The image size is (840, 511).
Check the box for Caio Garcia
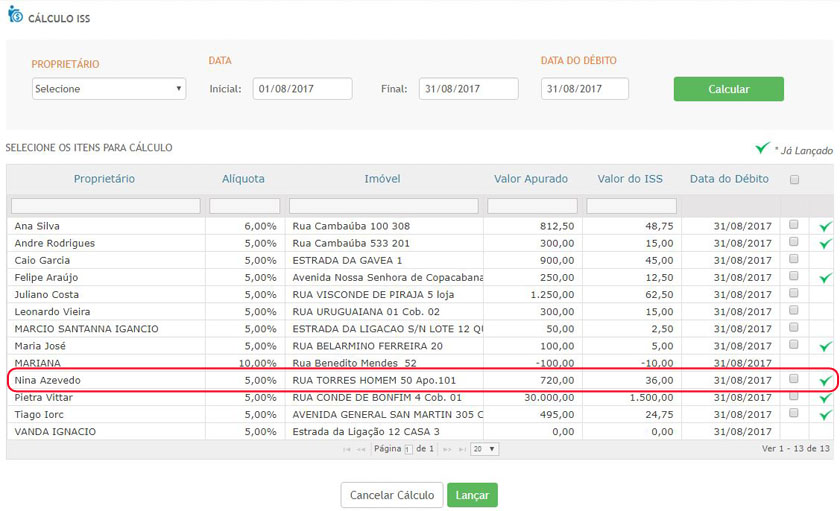click(794, 259)
